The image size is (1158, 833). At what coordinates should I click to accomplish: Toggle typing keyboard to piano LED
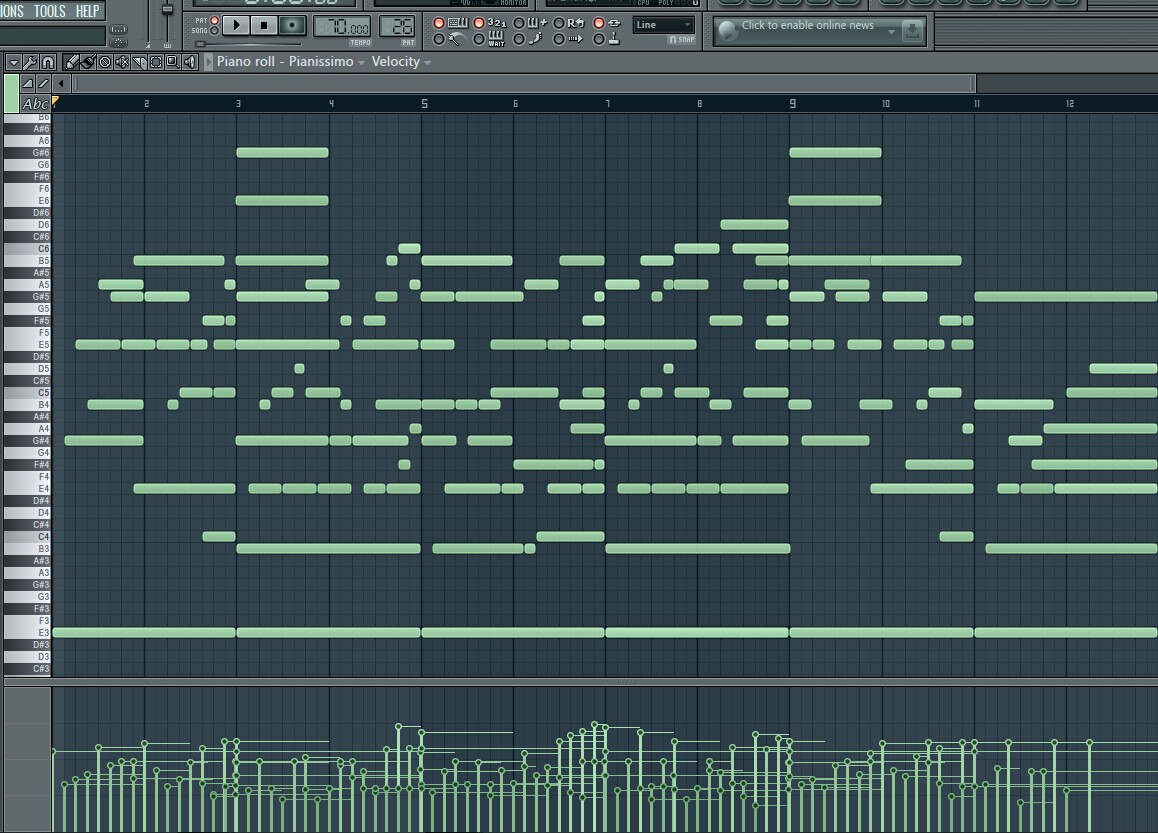439,23
